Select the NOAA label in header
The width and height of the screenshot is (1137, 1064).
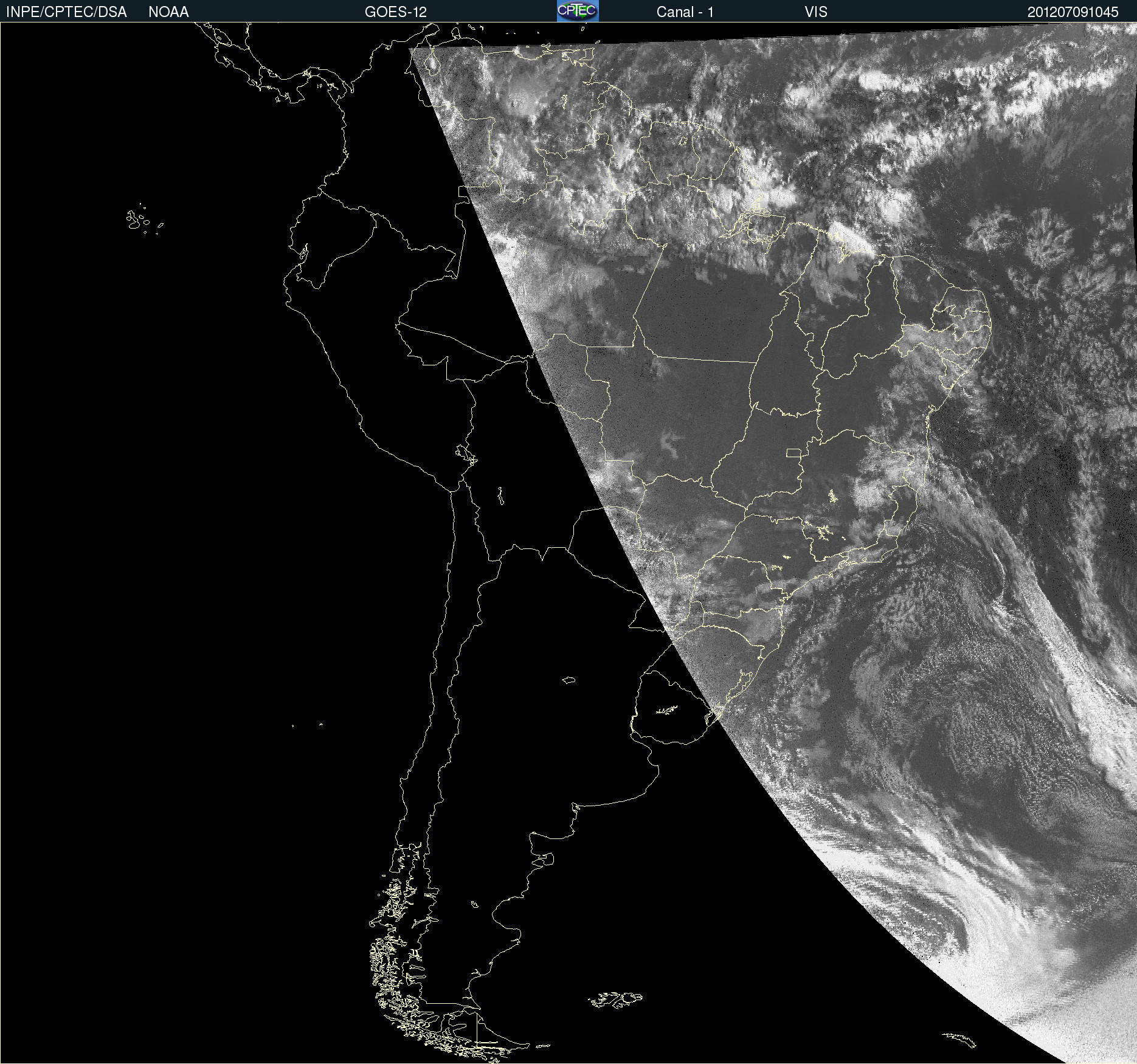pos(168,12)
